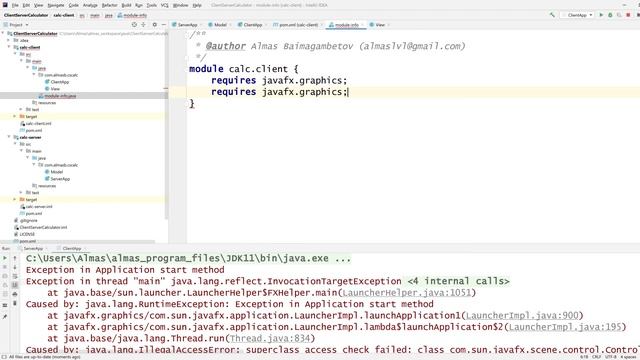Screen dimensions: 640x360
Task: Toggle soft-wrap in the console
Action: pos(15,276)
